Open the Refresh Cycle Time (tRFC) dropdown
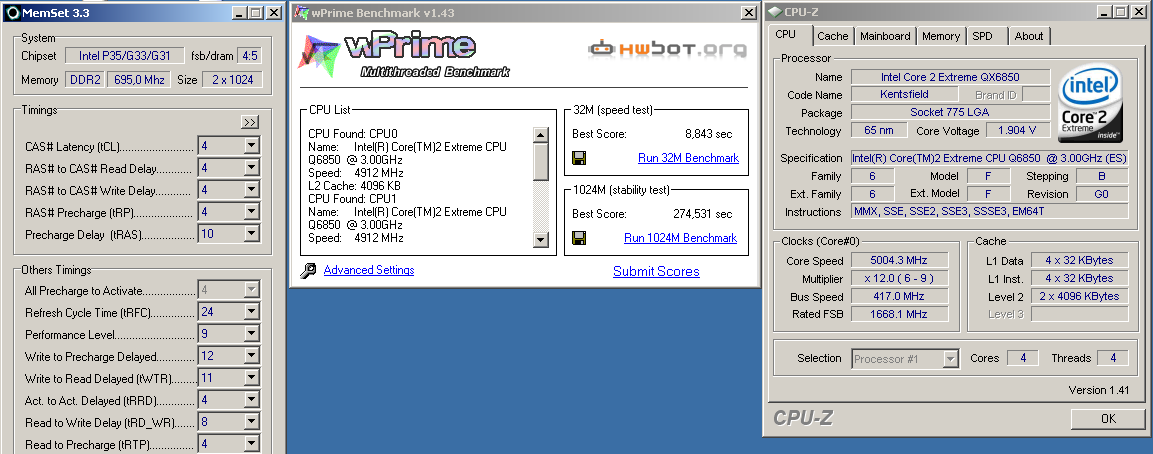Viewport: 1153px width, 454px height. [x=251, y=312]
